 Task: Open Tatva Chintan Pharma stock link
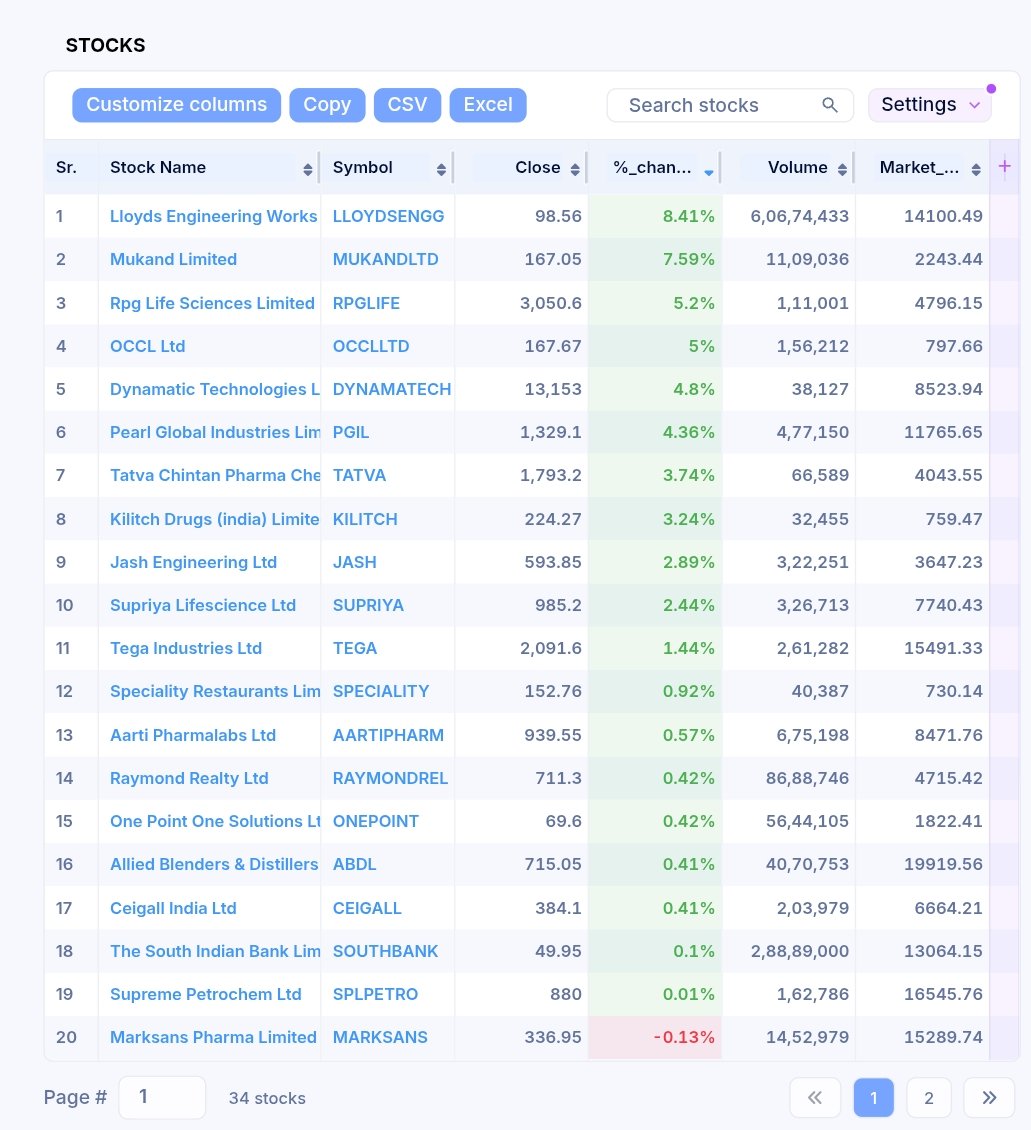(x=215, y=476)
